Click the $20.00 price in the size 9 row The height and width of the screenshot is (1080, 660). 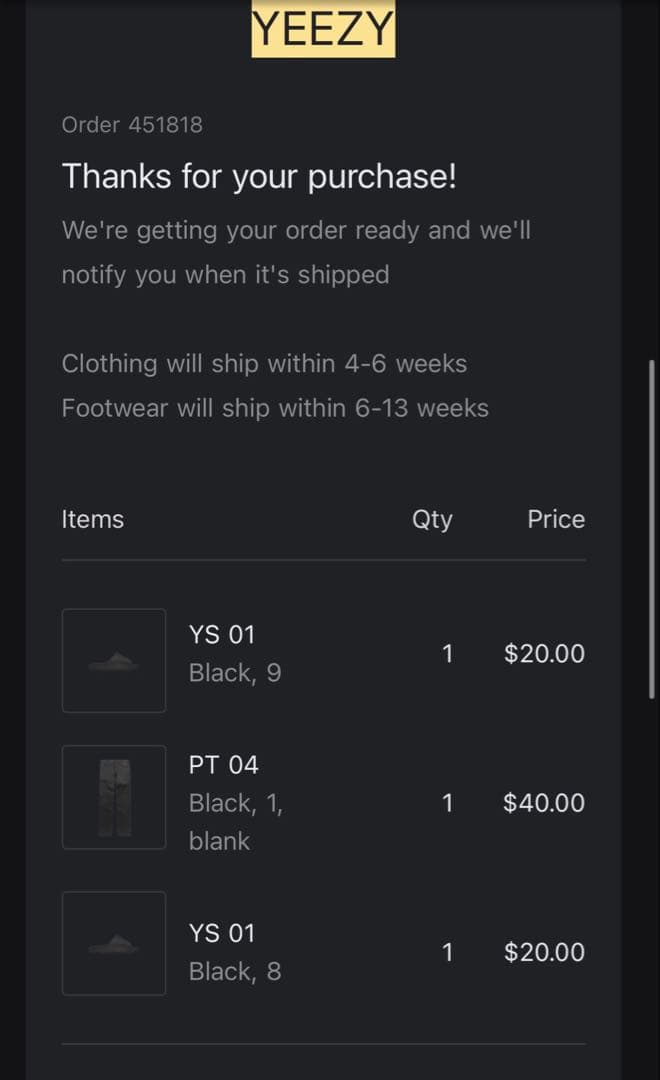coord(544,653)
